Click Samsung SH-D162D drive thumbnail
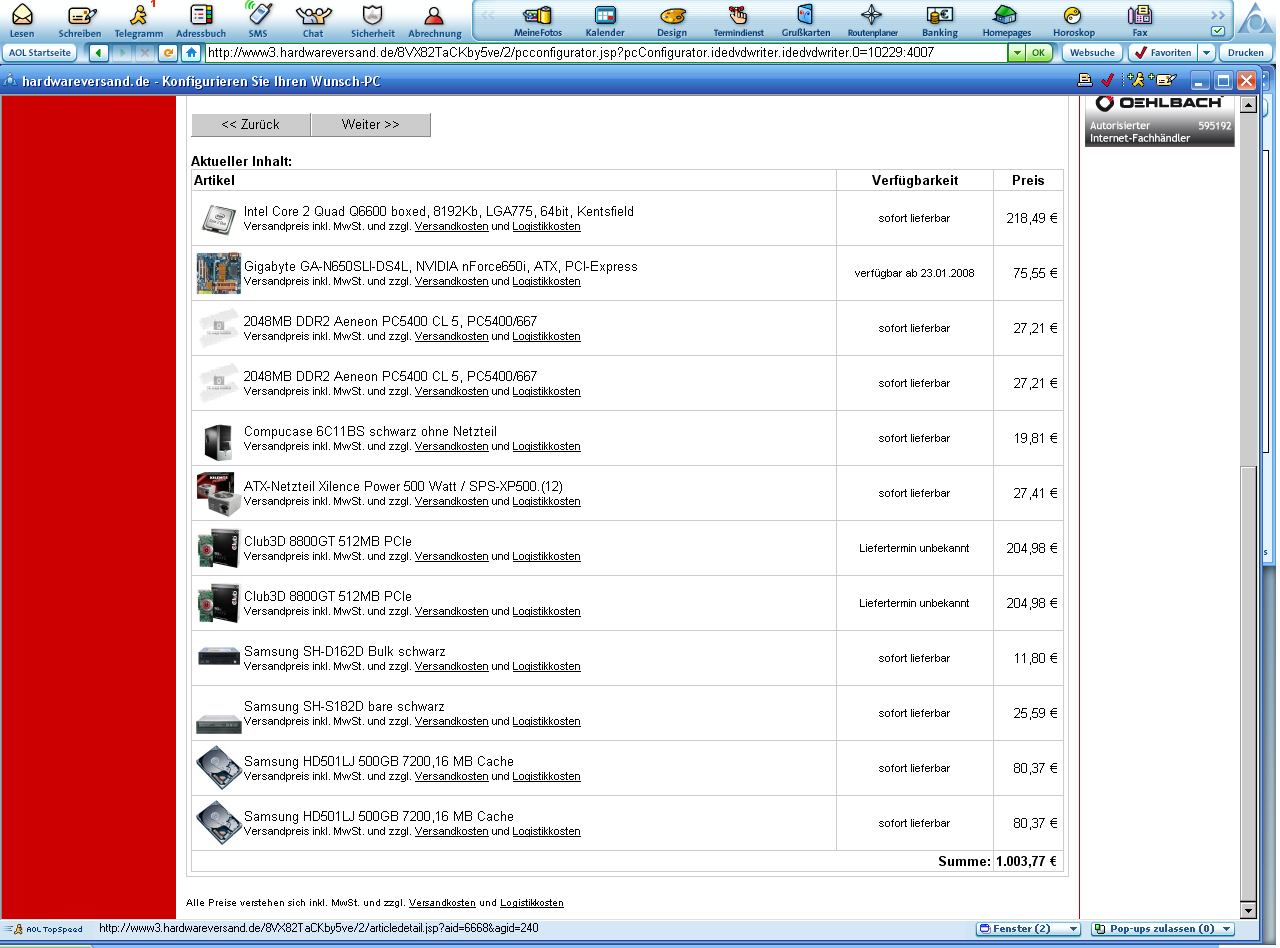This screenshot has width=1280, height=948. (x=218, y=657)
